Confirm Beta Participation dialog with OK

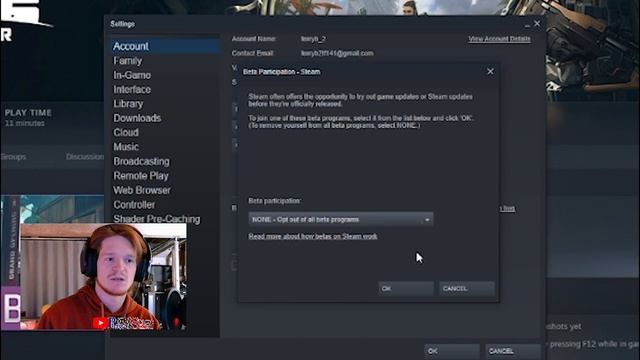click(x=406, y=289)
